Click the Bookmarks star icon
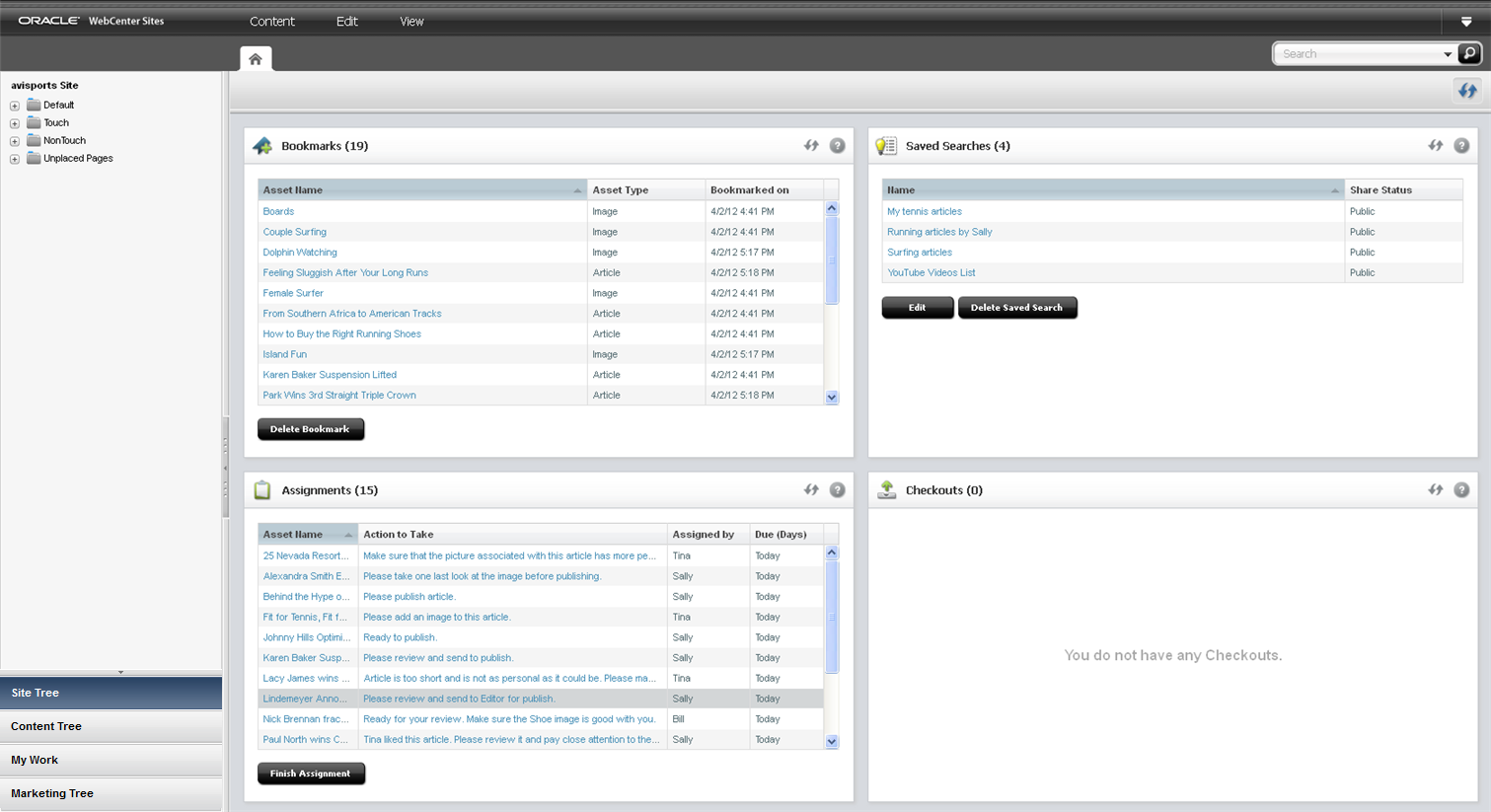The height and width of the screenshot is (812, 1491). (x=262, y=146)
